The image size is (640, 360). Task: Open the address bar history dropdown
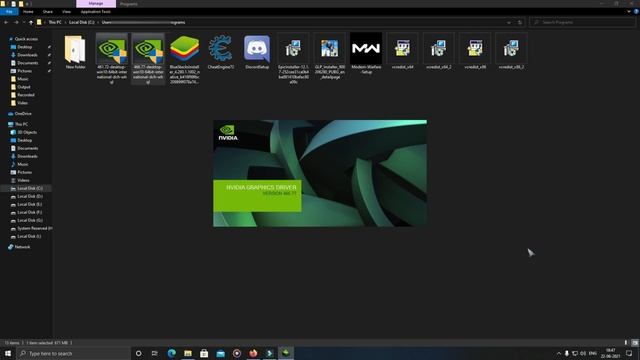tap(509, 22)
